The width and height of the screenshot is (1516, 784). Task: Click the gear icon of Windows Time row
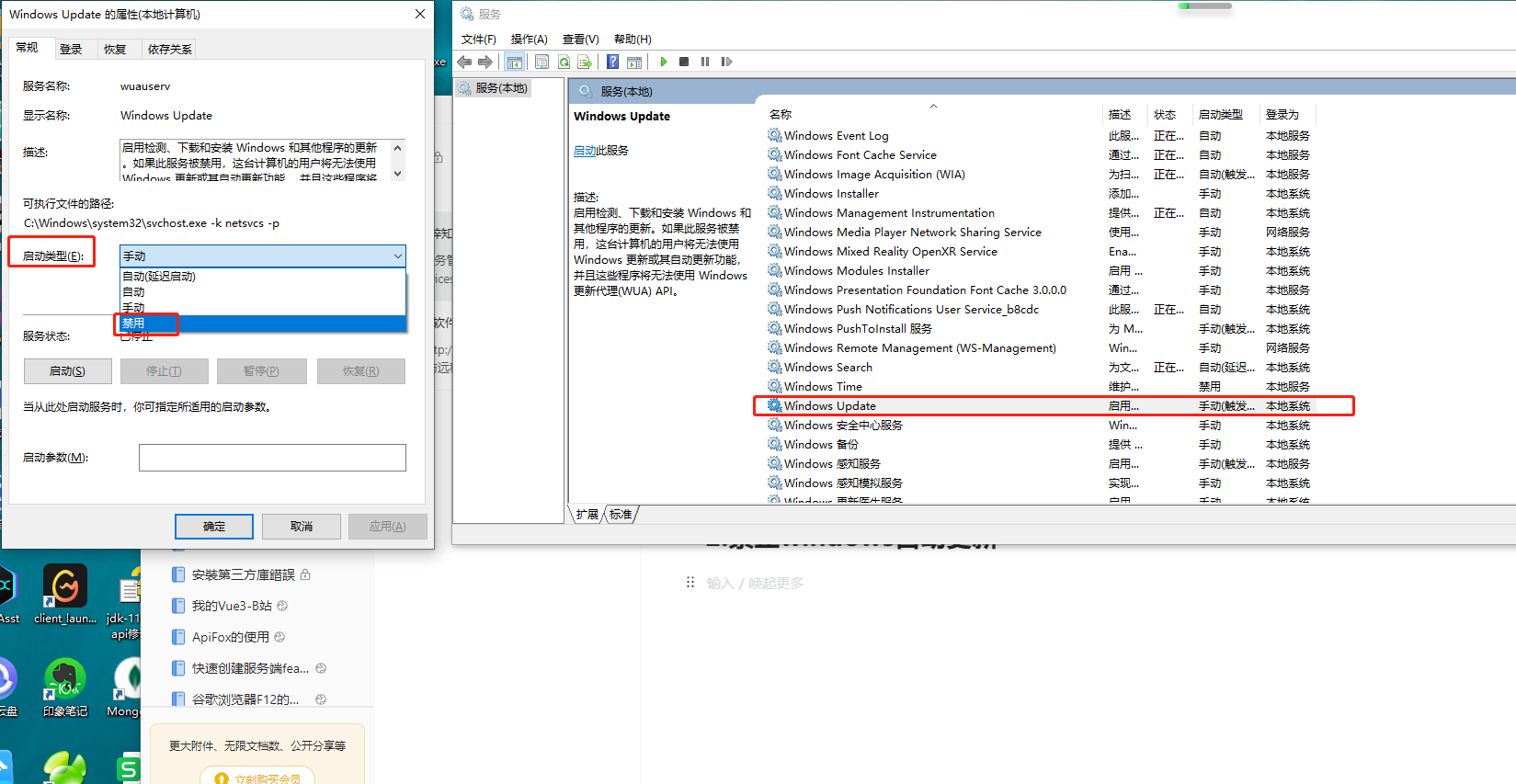[775, 386]
